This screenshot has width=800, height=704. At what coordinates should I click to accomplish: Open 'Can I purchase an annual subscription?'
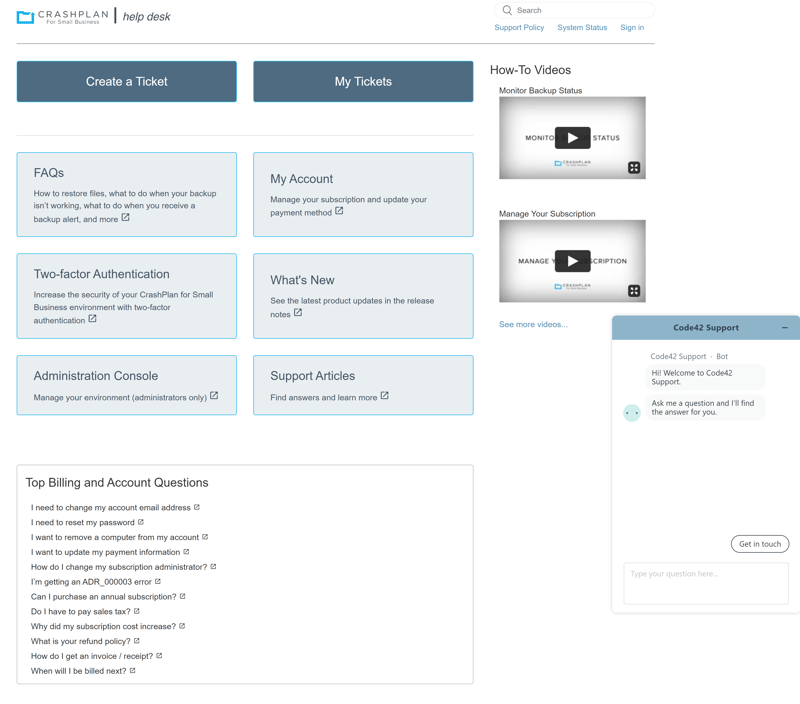[104, 596]
